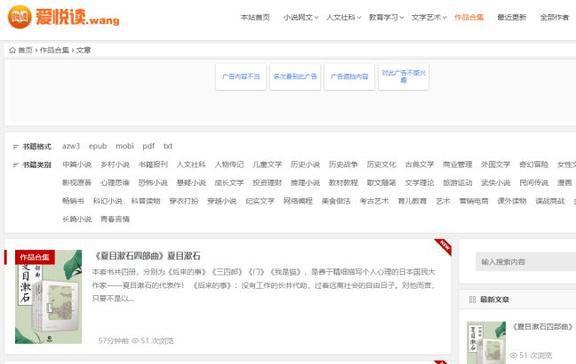Select the 穿越小说 category
Image resolution: width=576 pixels, height=364 pixels.
point(222,201)
